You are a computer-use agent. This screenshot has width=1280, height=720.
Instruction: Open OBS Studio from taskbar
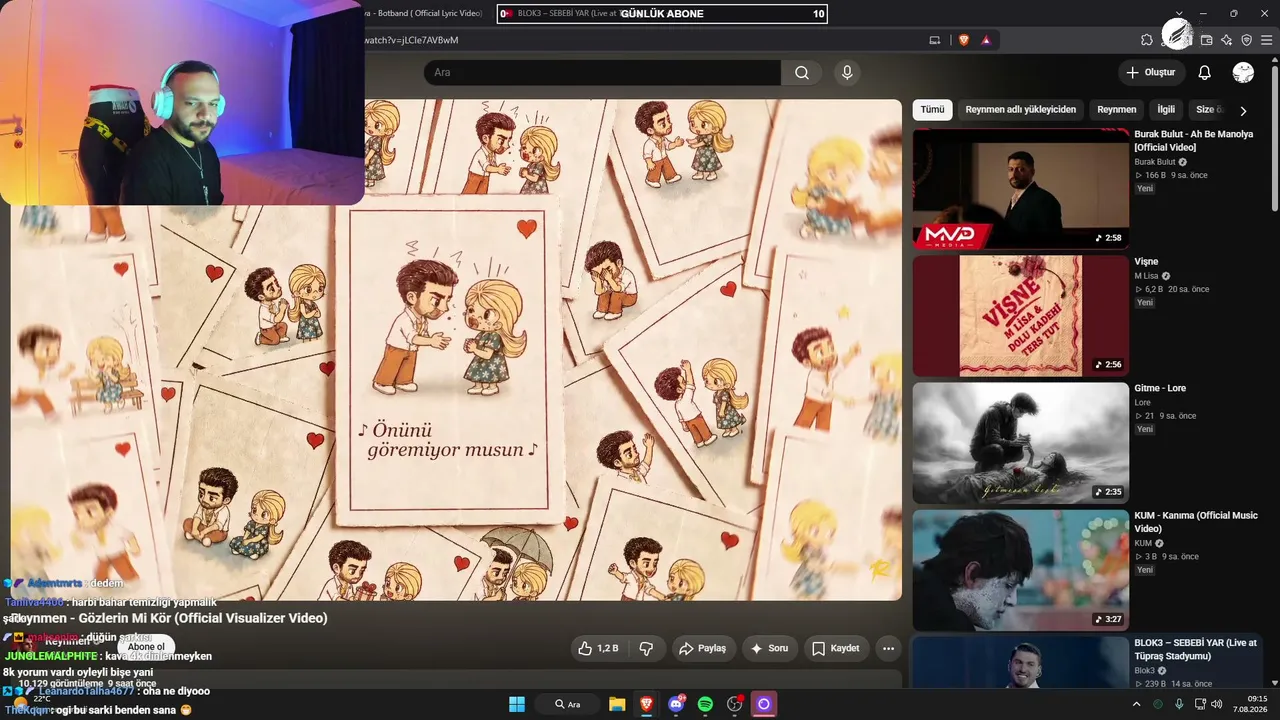coord(735,704)
